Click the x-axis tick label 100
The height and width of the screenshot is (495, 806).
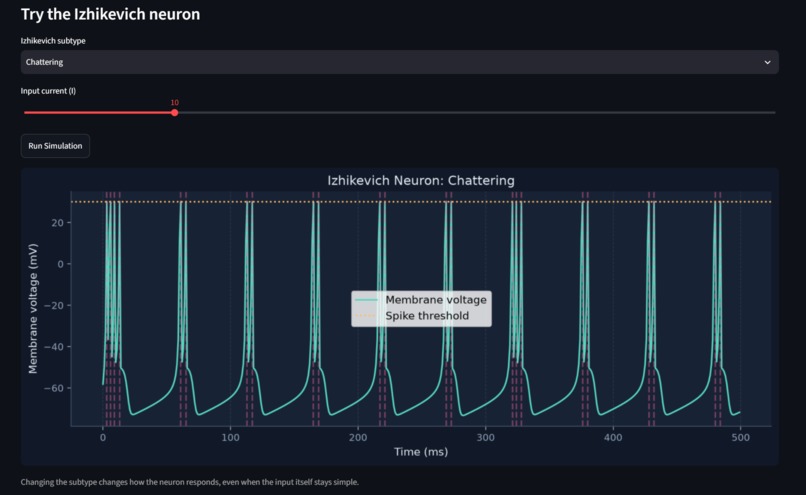(x=230, y=437)
